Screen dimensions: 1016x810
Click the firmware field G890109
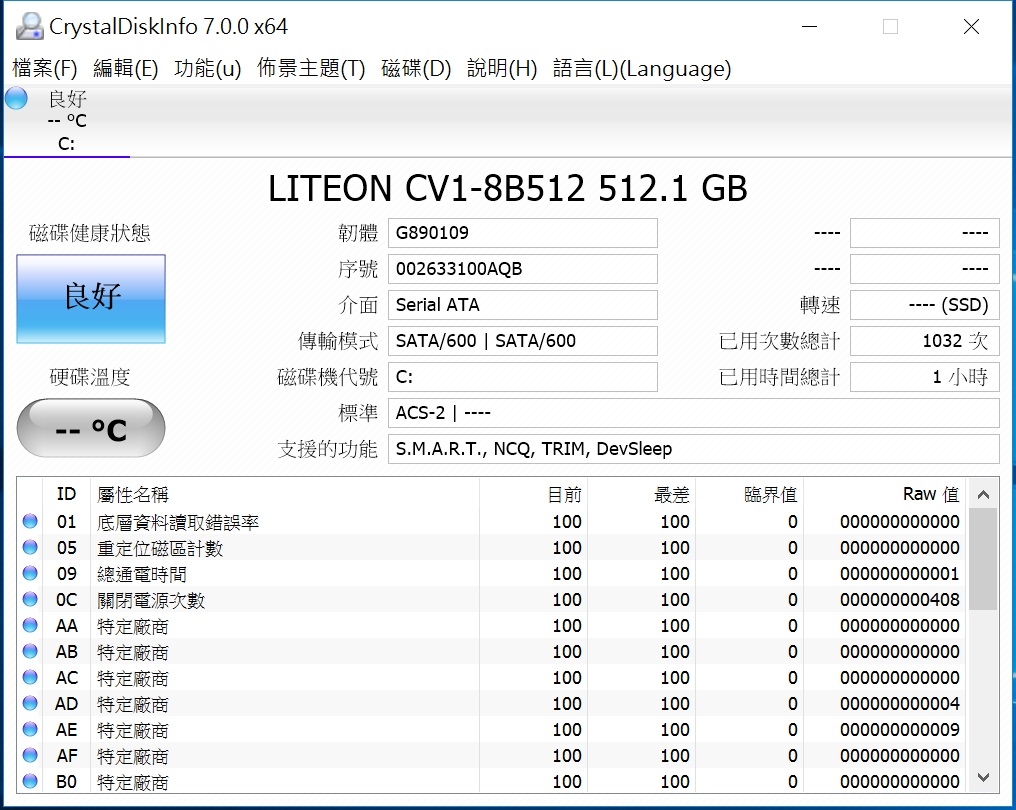[x=523, y=233]
